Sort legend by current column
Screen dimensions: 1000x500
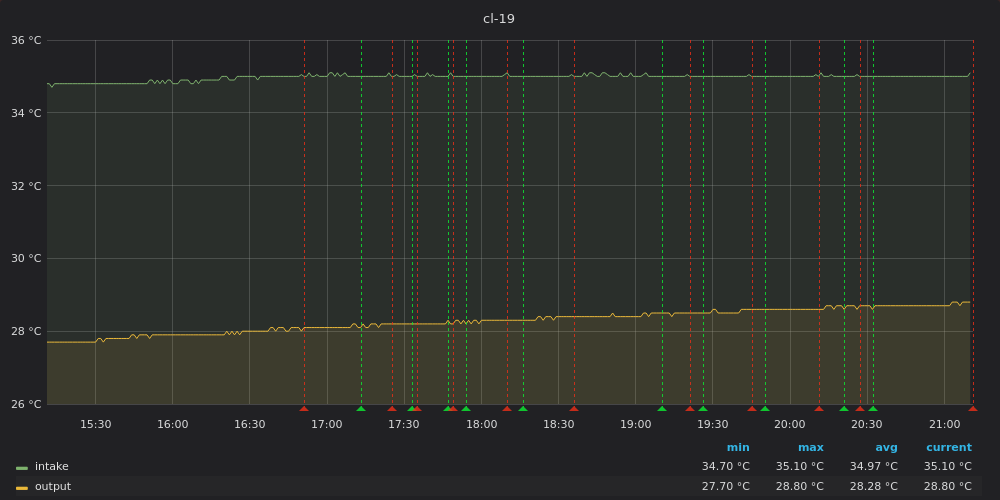(948, 448)
